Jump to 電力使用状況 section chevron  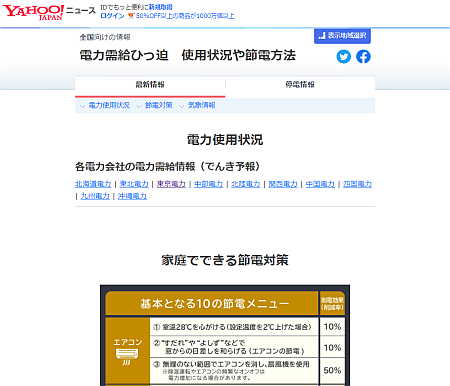click(x=82, y=106)
